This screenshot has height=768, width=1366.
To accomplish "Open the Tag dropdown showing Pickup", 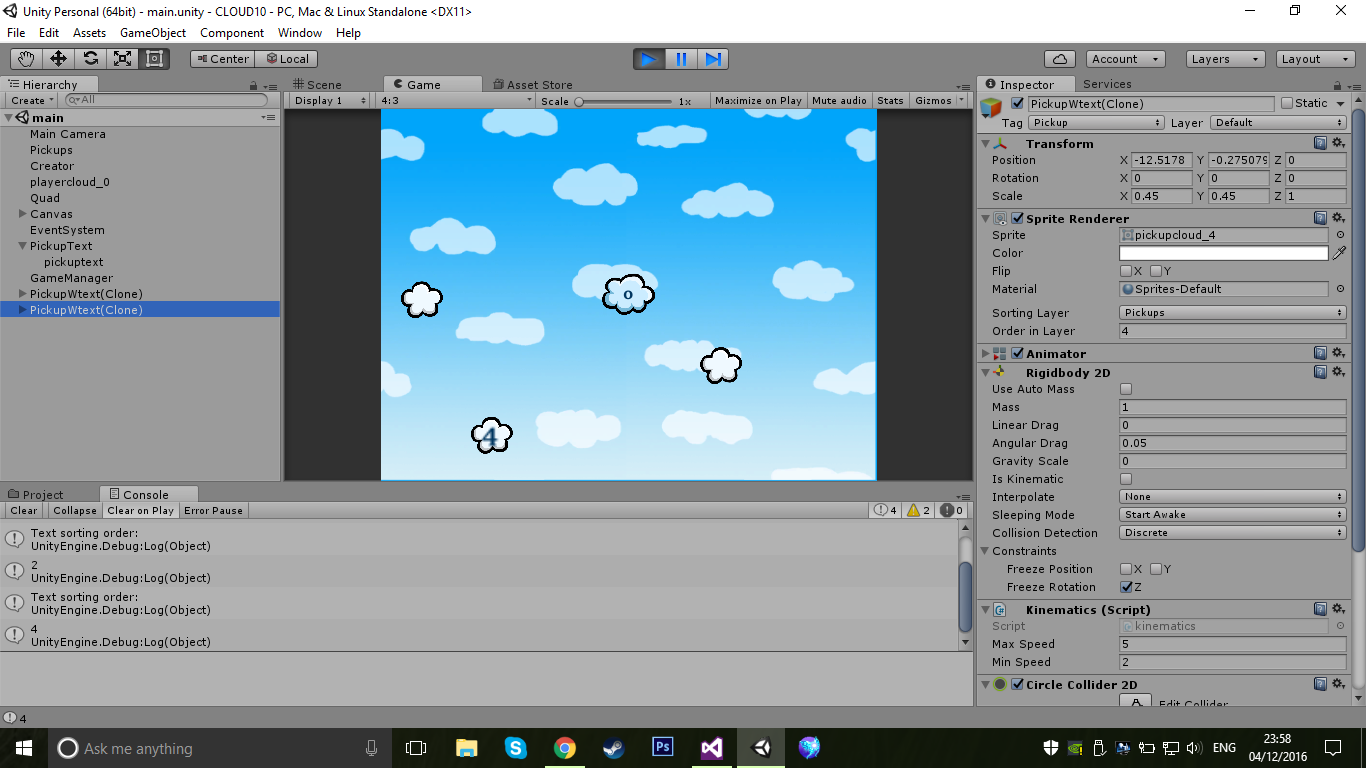I will click(x=1096, y=123).
